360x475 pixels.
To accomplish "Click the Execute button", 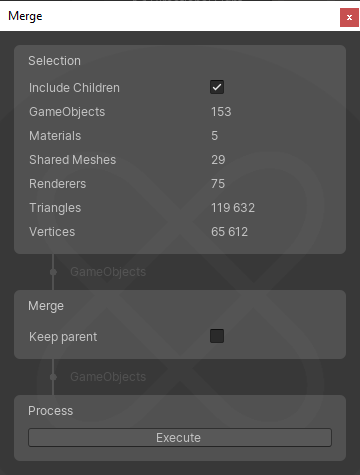I will point(180,437).
